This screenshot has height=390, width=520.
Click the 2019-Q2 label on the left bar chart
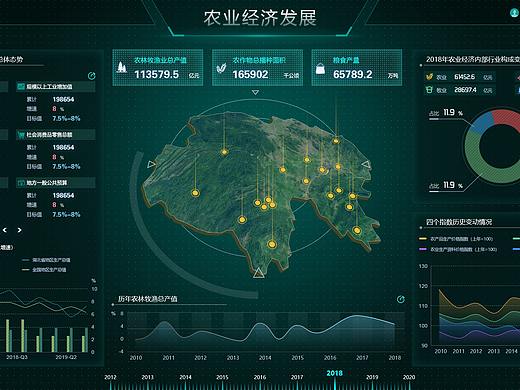pyautogui.click(x=66, y=357)
